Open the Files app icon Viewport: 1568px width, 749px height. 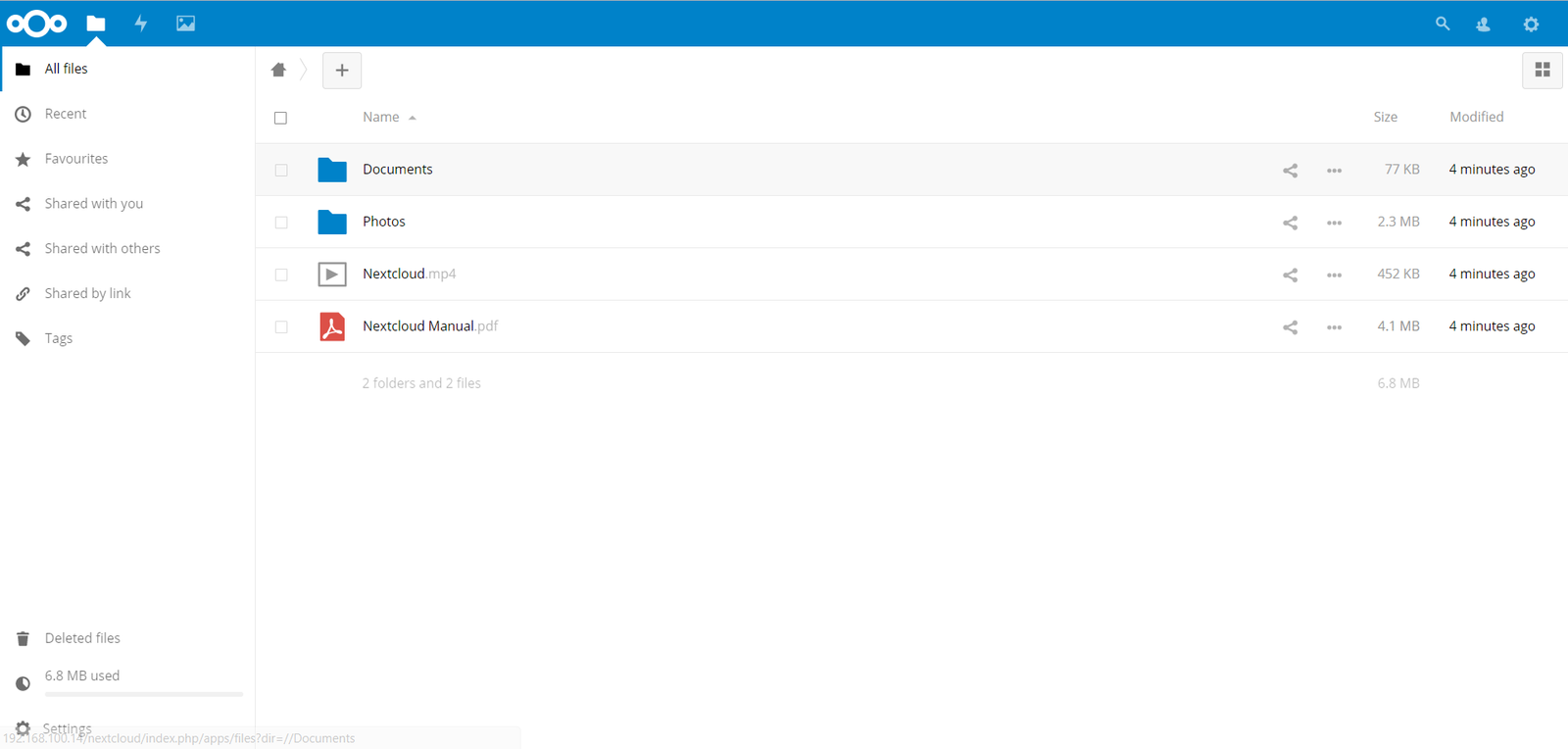point(96,24)
